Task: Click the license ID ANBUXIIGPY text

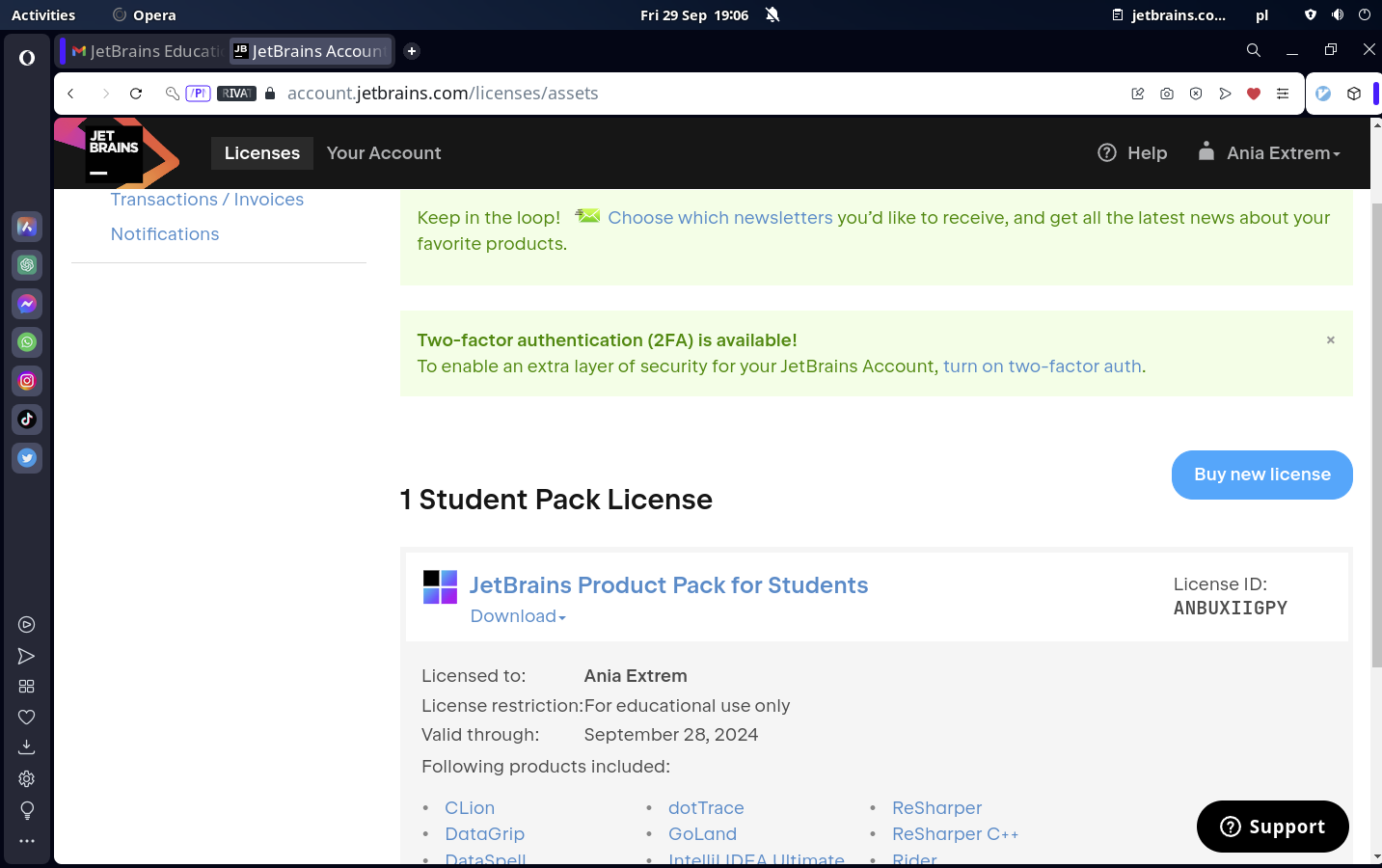Action: pyautogui.click(x=1231, y=609)
